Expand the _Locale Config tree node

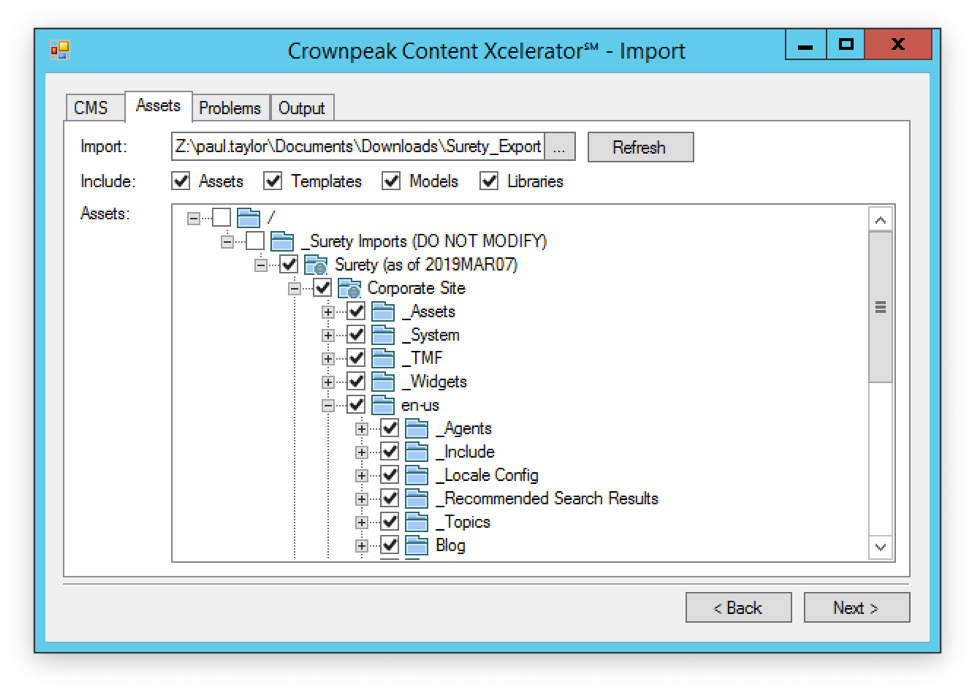[362, 476]
